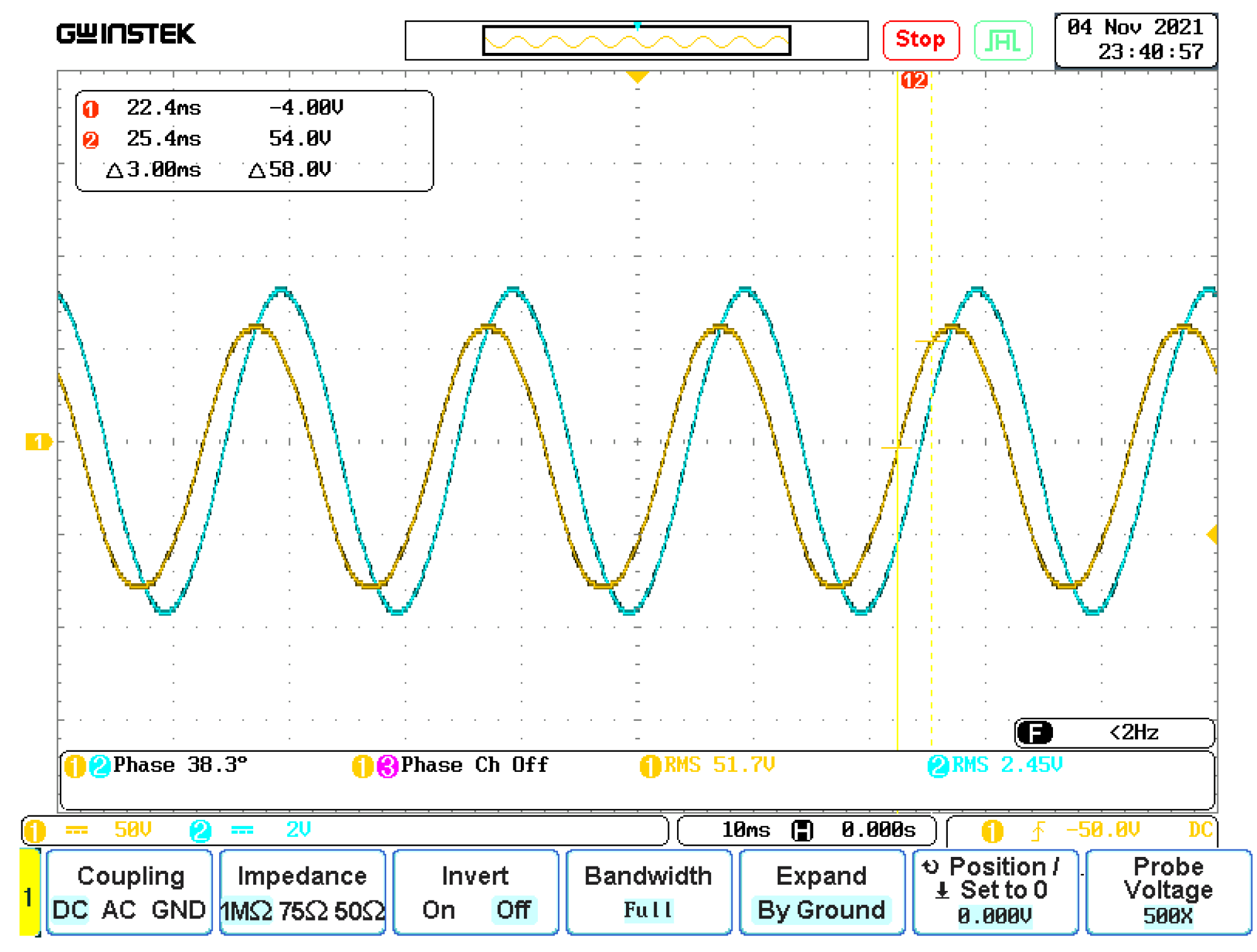Click the GW Instek logo
This screenshot has width=1257, height=952.
pos(126,34)
